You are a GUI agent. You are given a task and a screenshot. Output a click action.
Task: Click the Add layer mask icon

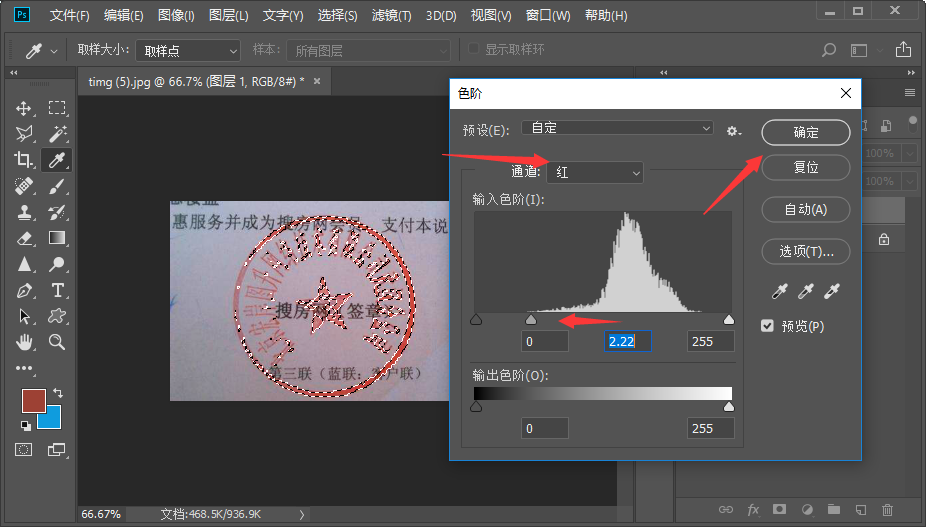click(x=780, y=509)
